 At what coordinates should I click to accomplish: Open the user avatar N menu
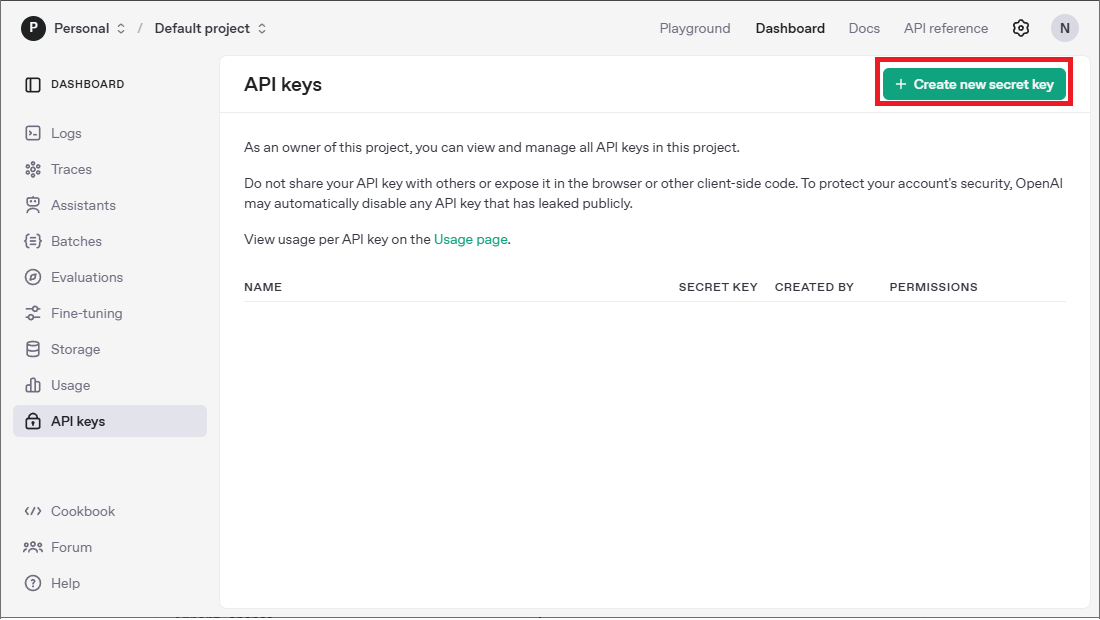(1064, 28)
